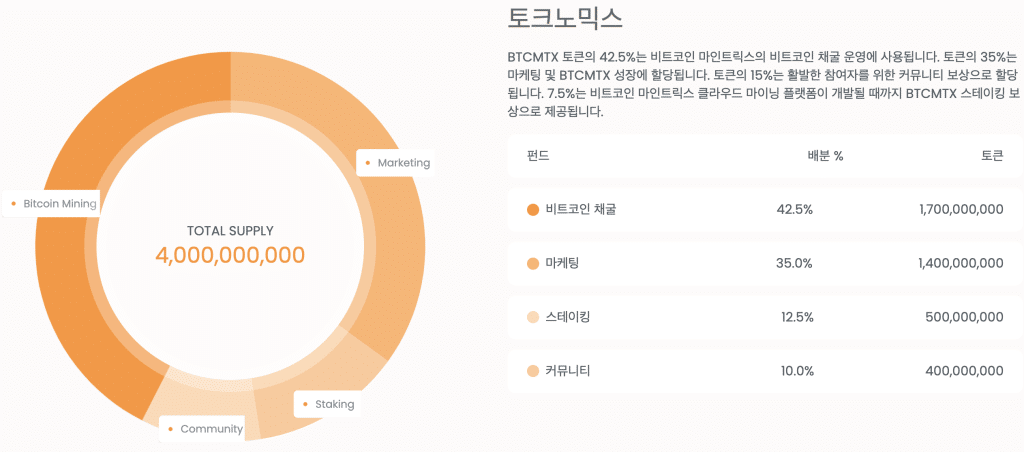The image size is (1024, 452).
Task: Click the pale dot beside 스테이킹
Action: coord(532,317)
